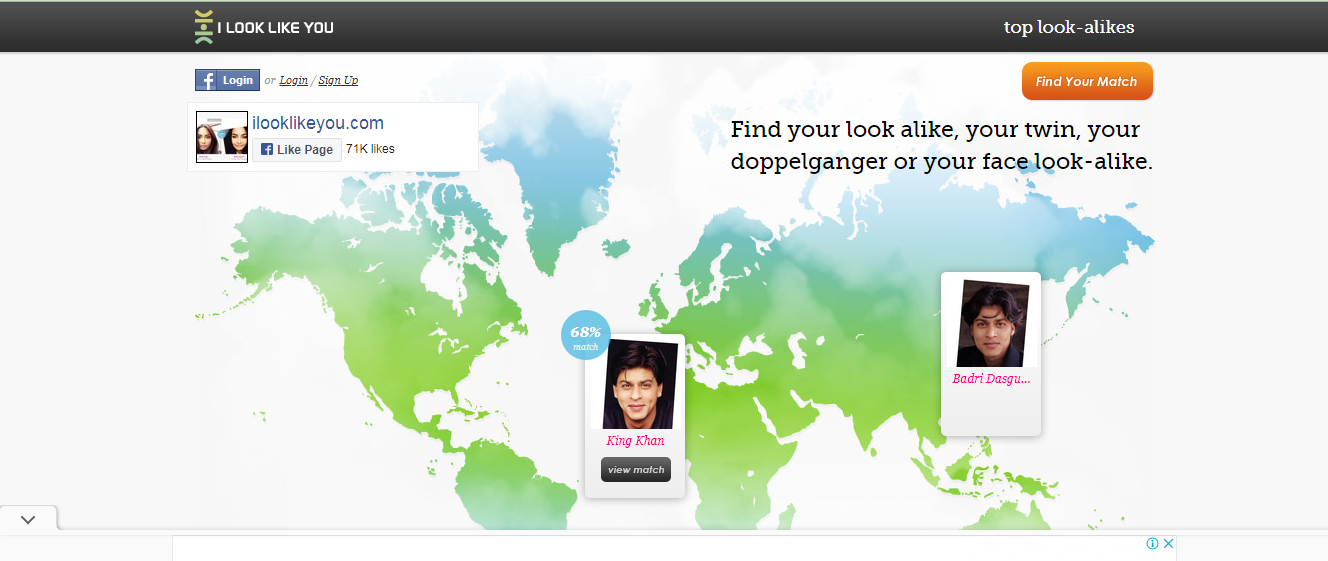The image size is (1328, 561).
Task: Click the Facebook Login button
Action: pos(227,80)
